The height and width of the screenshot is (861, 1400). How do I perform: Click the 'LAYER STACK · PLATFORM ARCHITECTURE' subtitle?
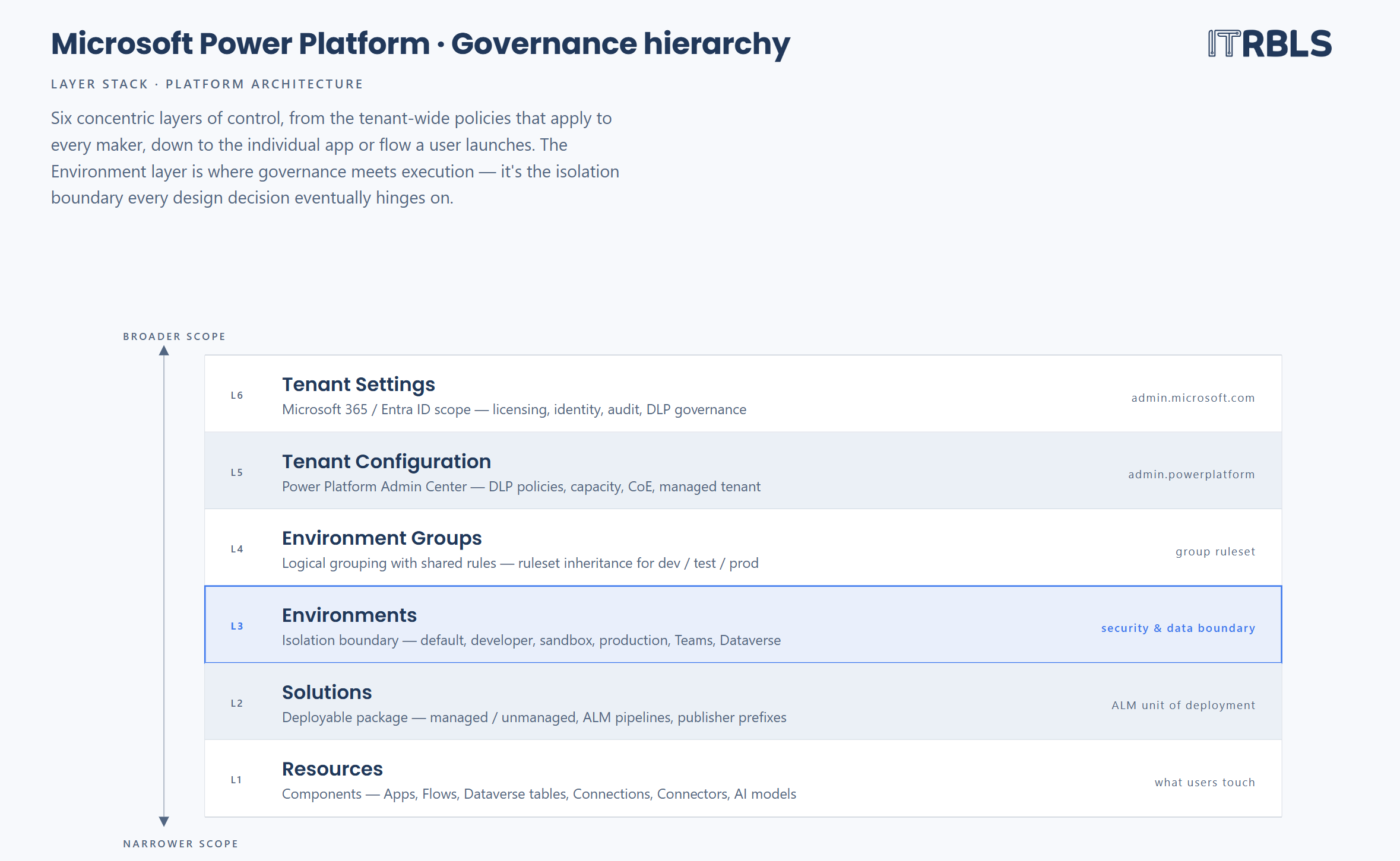[x=207, y=84]
